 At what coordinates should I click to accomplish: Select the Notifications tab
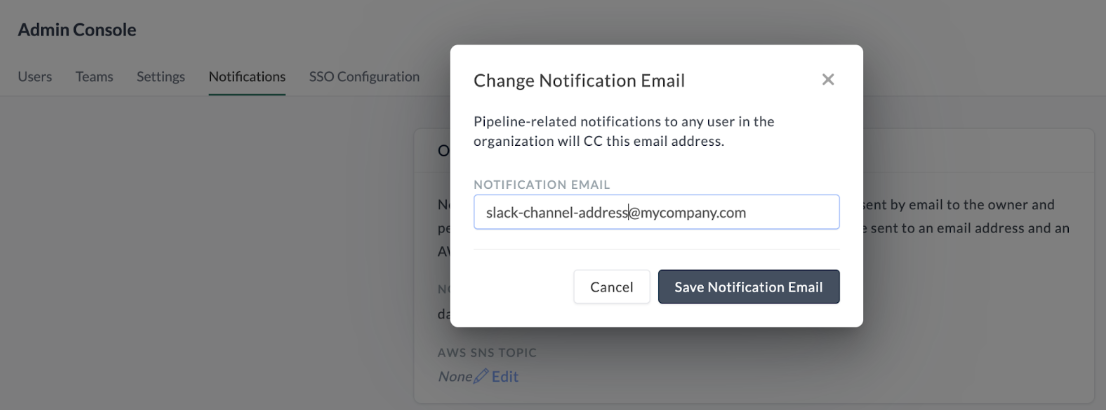click(247, 77)
